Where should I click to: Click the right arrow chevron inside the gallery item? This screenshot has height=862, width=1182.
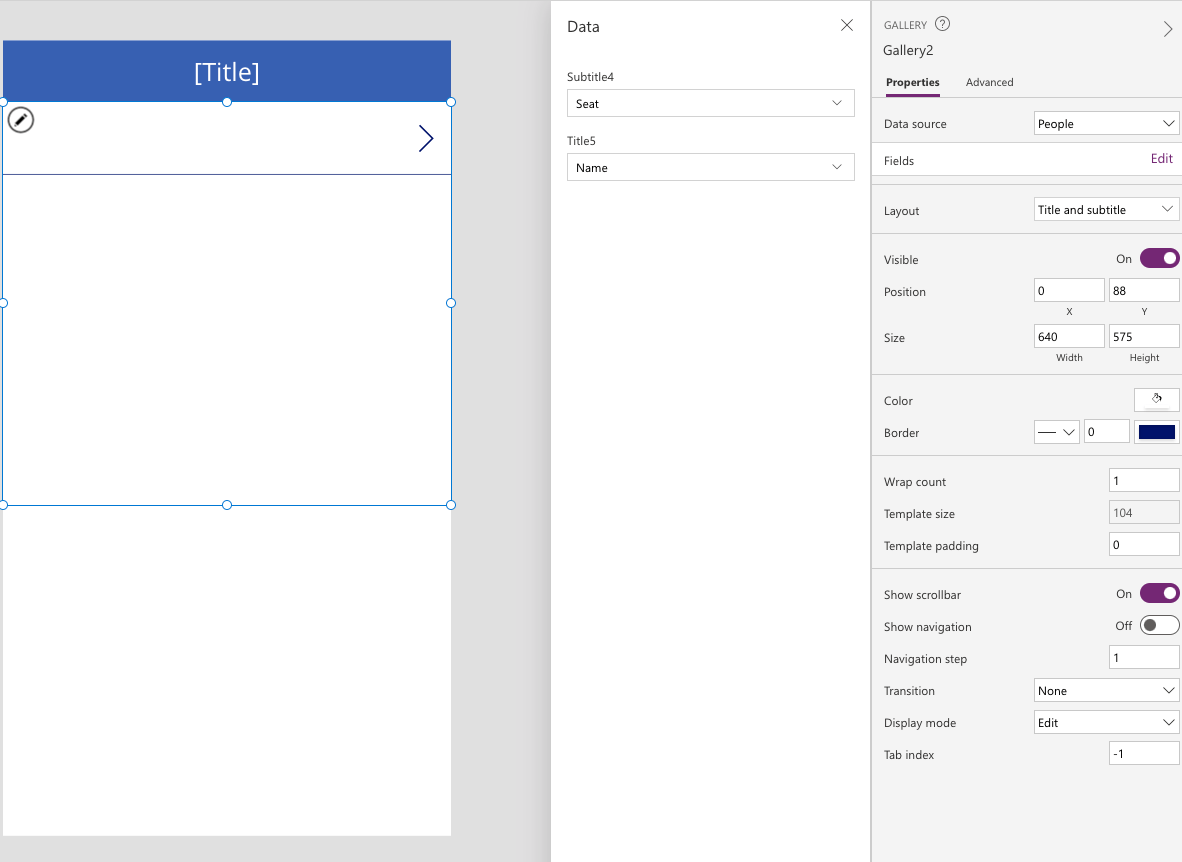tap(427, 139)
